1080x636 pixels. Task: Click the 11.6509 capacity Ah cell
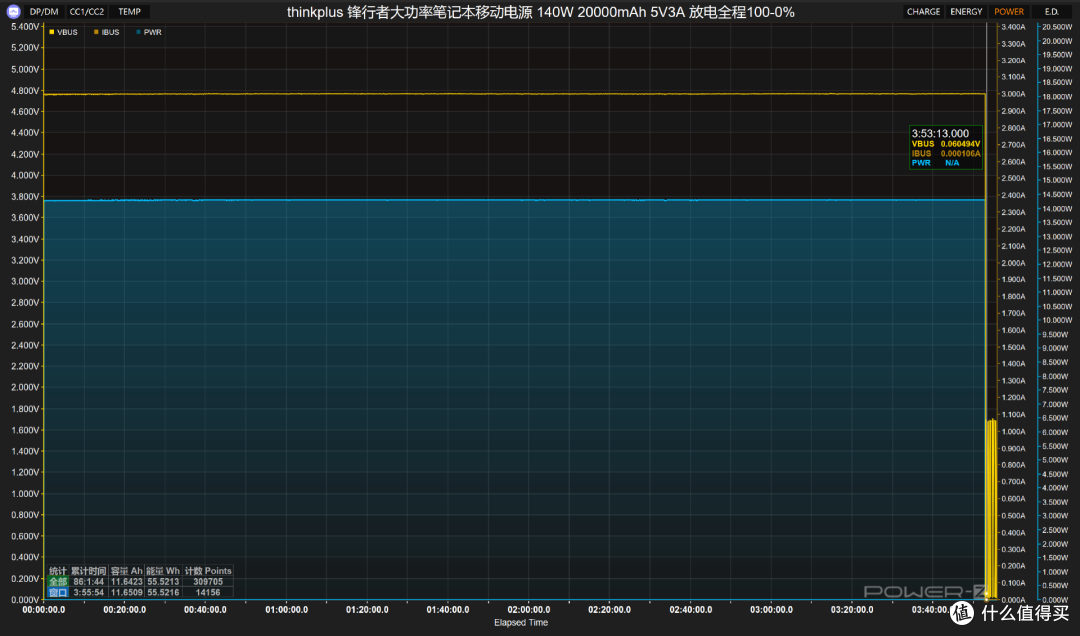[x=127, y=593]
